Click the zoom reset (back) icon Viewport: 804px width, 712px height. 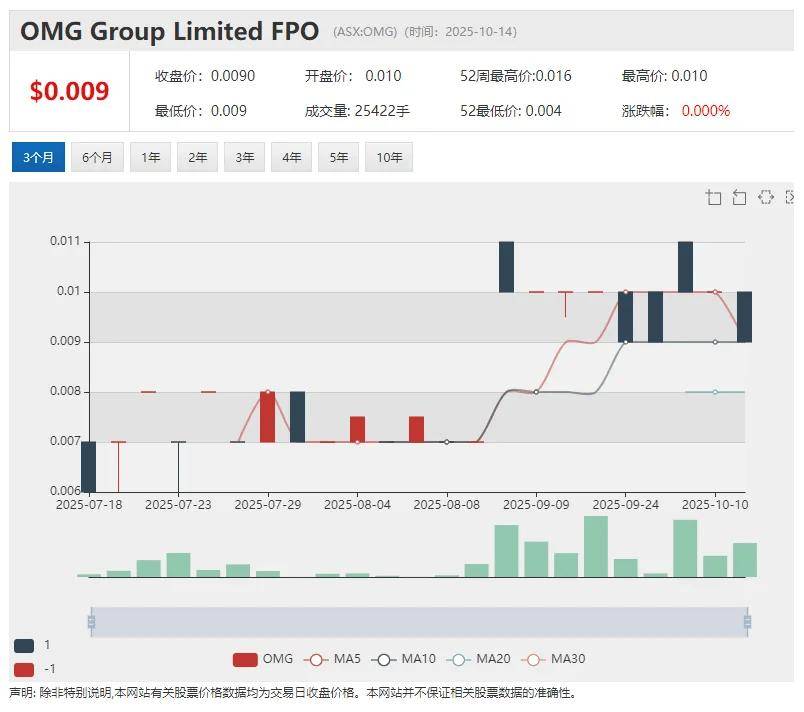click(739, 197)
